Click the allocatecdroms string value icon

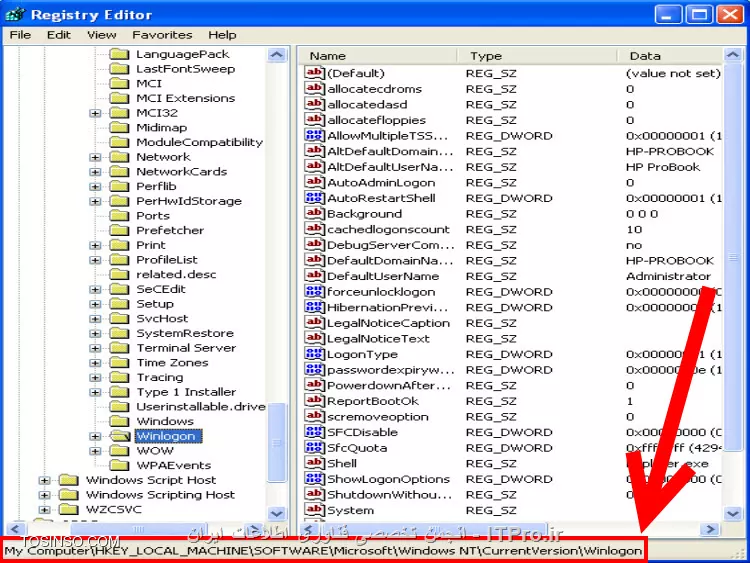pyautogui.click(x=314, y=88)
